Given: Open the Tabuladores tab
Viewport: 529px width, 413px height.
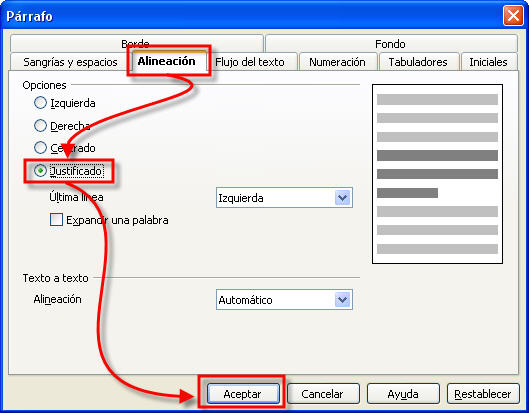Looking at the screenshot, I should click(418, 62).
